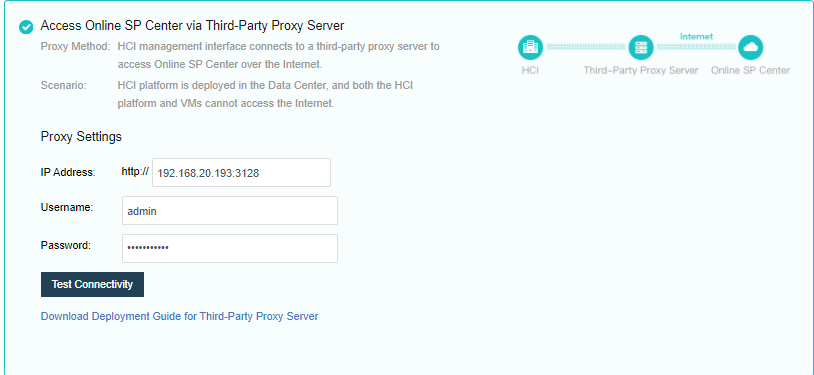The image size is (814, 375).
Task: Click the Test Connectivity button
Action: click(x=92, y=285)
